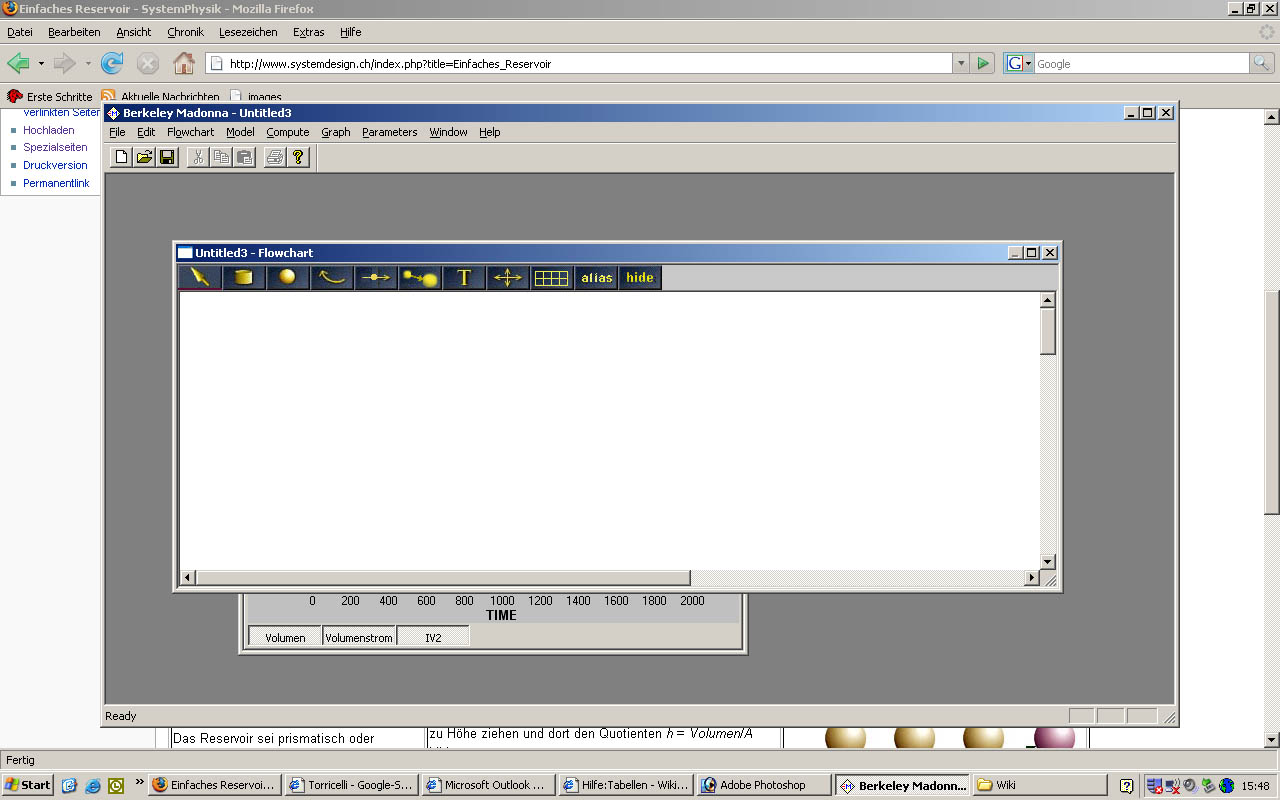1280x800 pixels.
Task: Click the yellow question mark Help icon
Action: point(298,157)
